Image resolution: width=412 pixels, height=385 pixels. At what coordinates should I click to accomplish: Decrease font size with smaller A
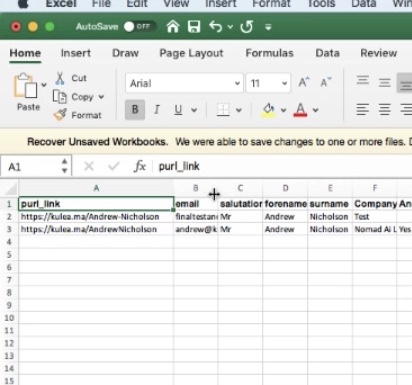pos(326,82)
